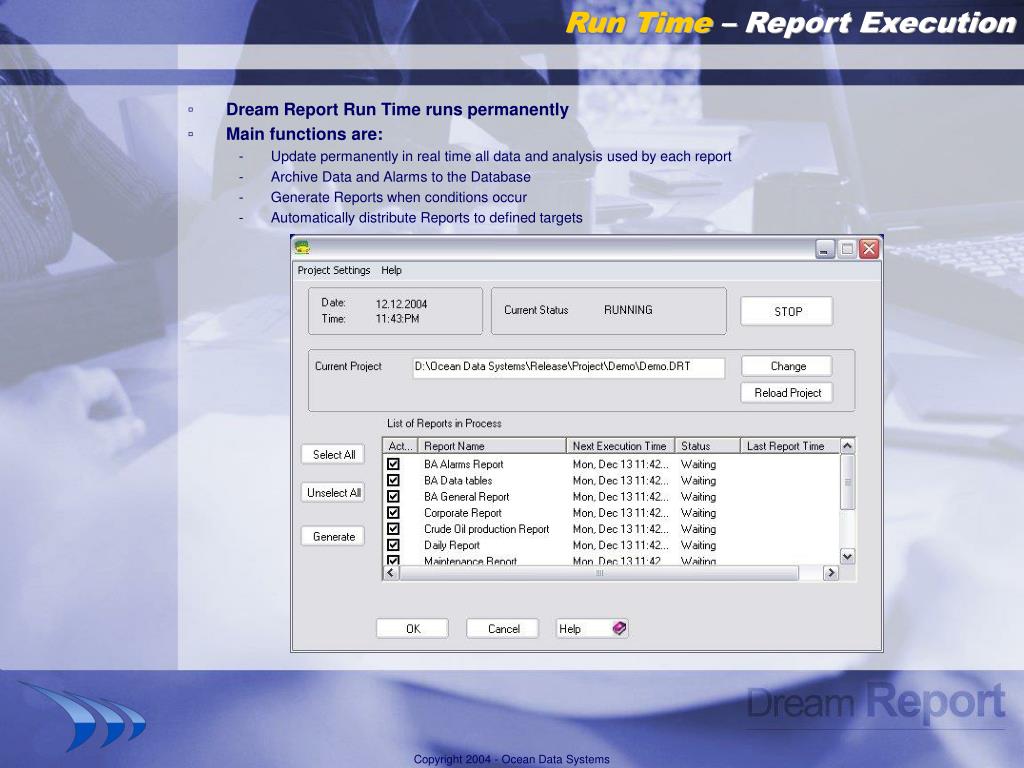Screen dimensions: 1024x768
Task: Click the slide title "Run Time – Report Execution"
Action: pyautogui.click(x=791, y=23)
